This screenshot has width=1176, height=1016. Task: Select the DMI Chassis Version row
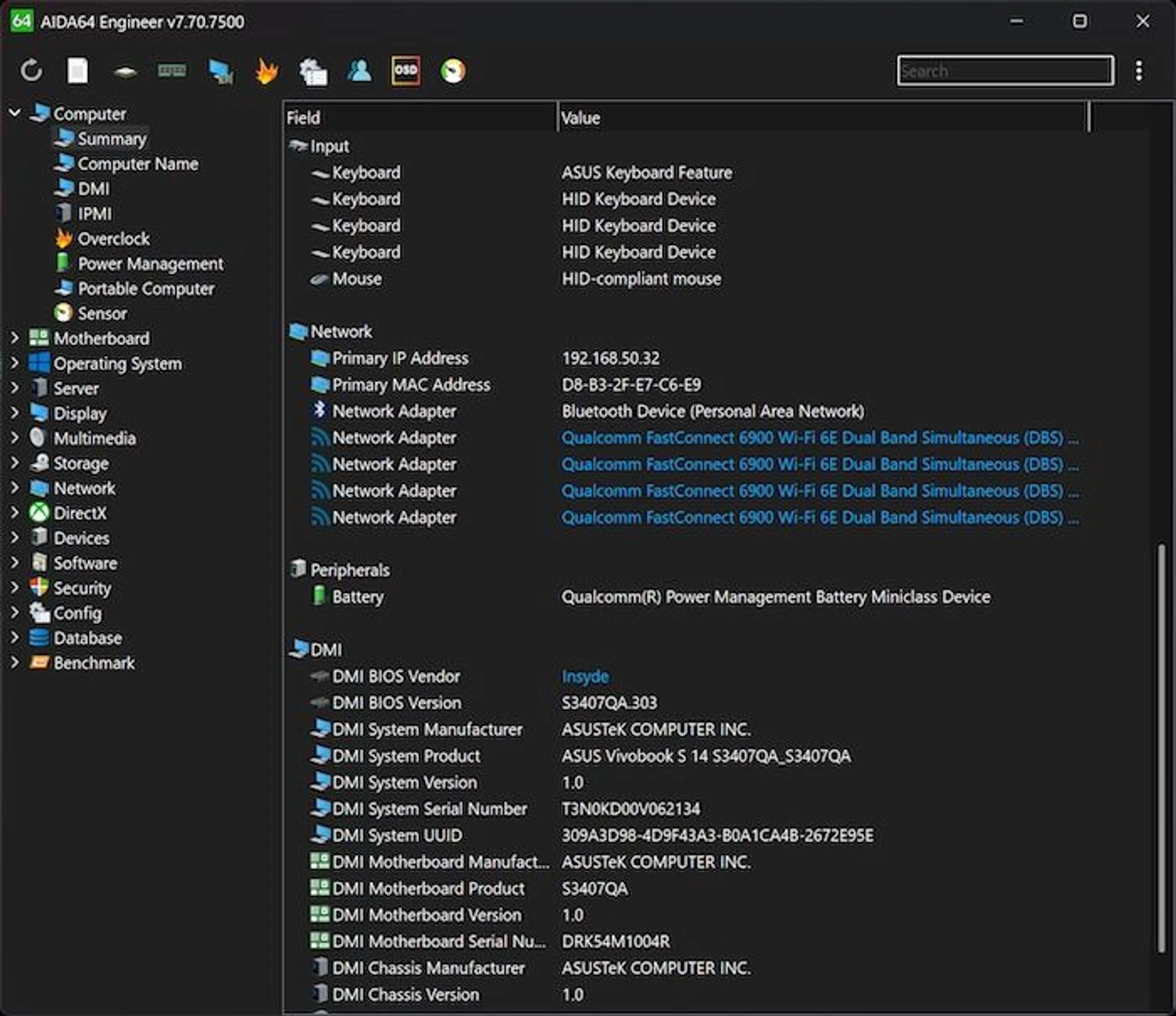(686, 994)
